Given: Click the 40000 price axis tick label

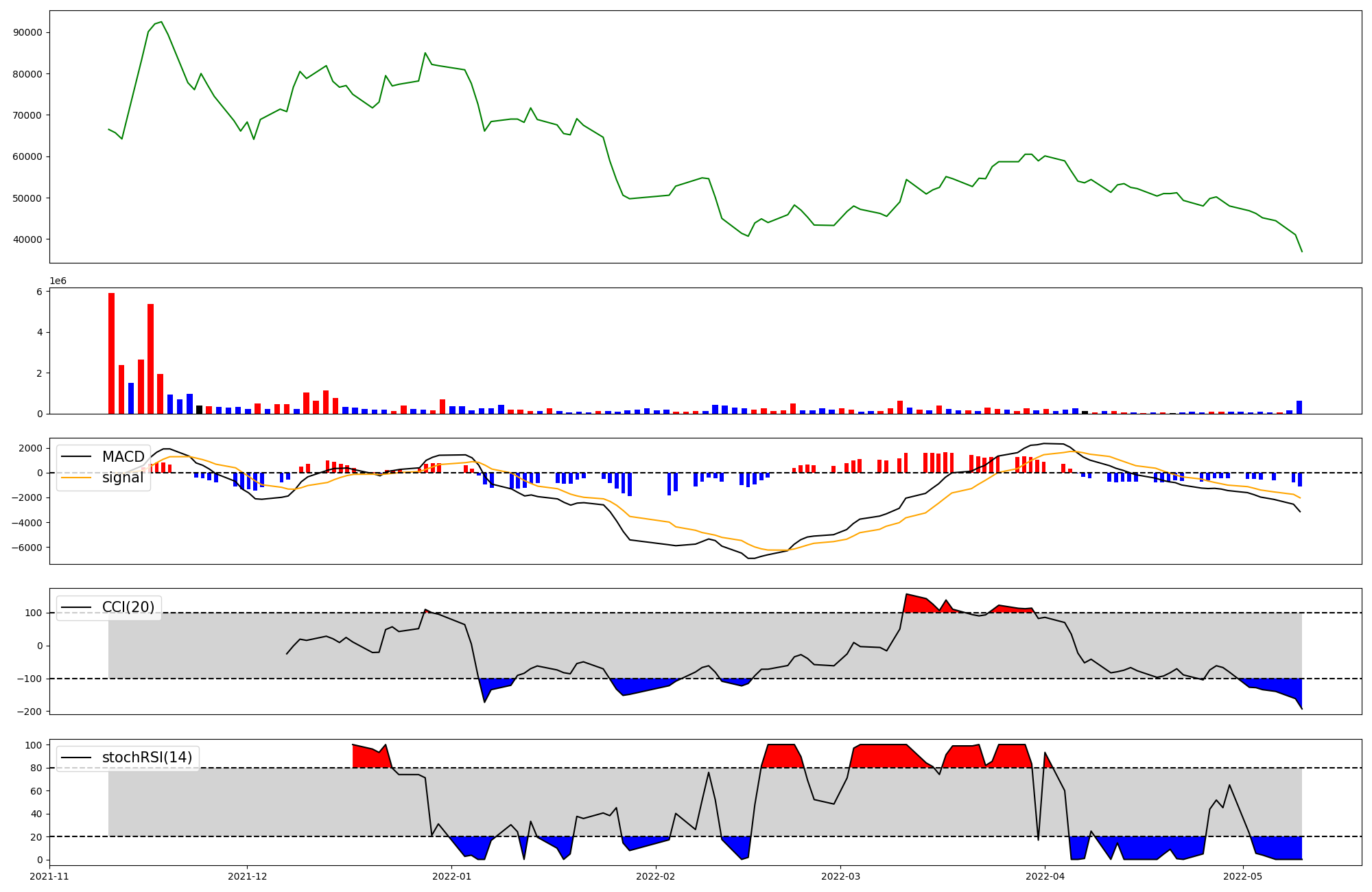Looking at the screenshot, I should coord(27,239).
